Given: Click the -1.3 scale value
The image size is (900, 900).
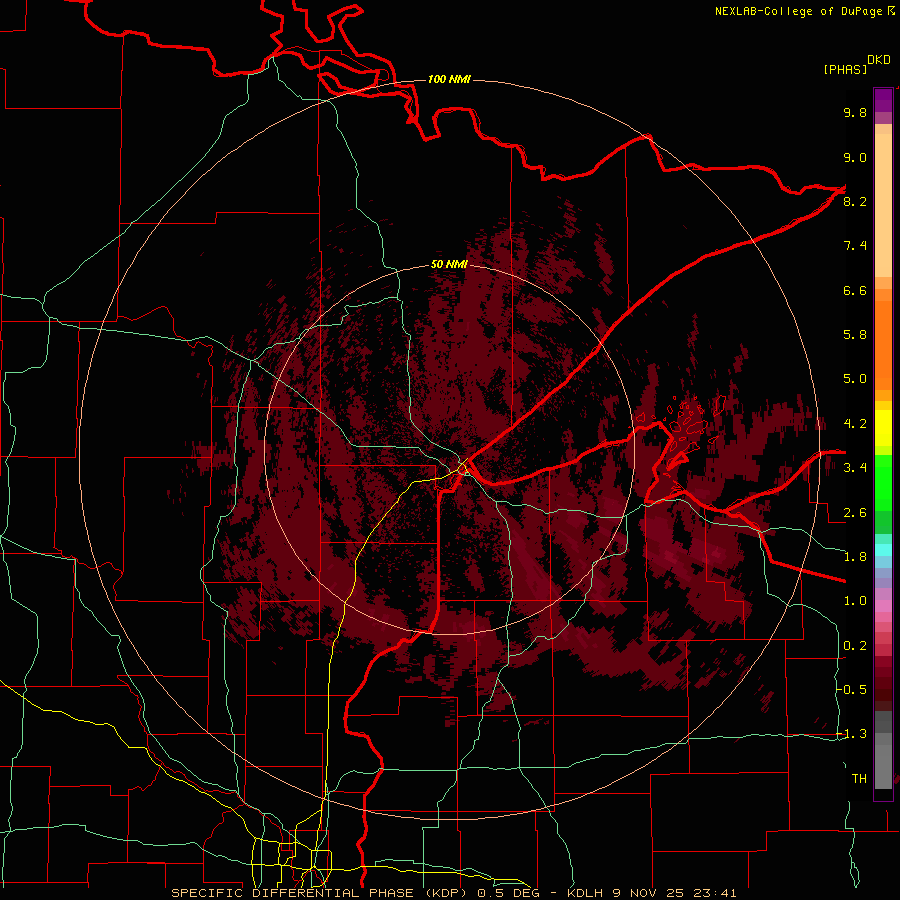Looking at the screenshot, I should [x=852, y=734].
